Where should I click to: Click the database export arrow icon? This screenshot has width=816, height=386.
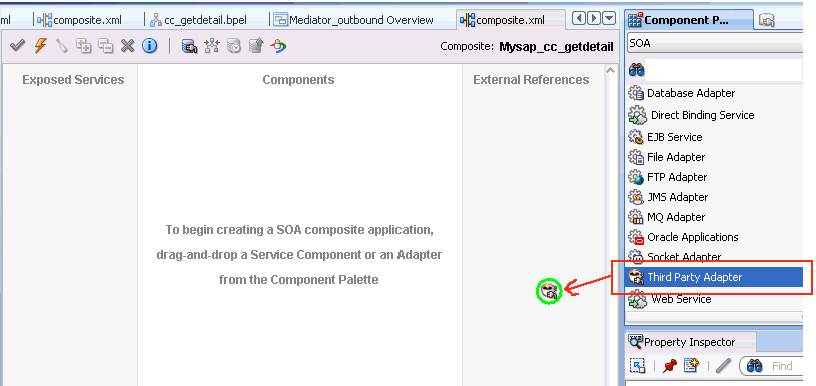coord(256,46)
